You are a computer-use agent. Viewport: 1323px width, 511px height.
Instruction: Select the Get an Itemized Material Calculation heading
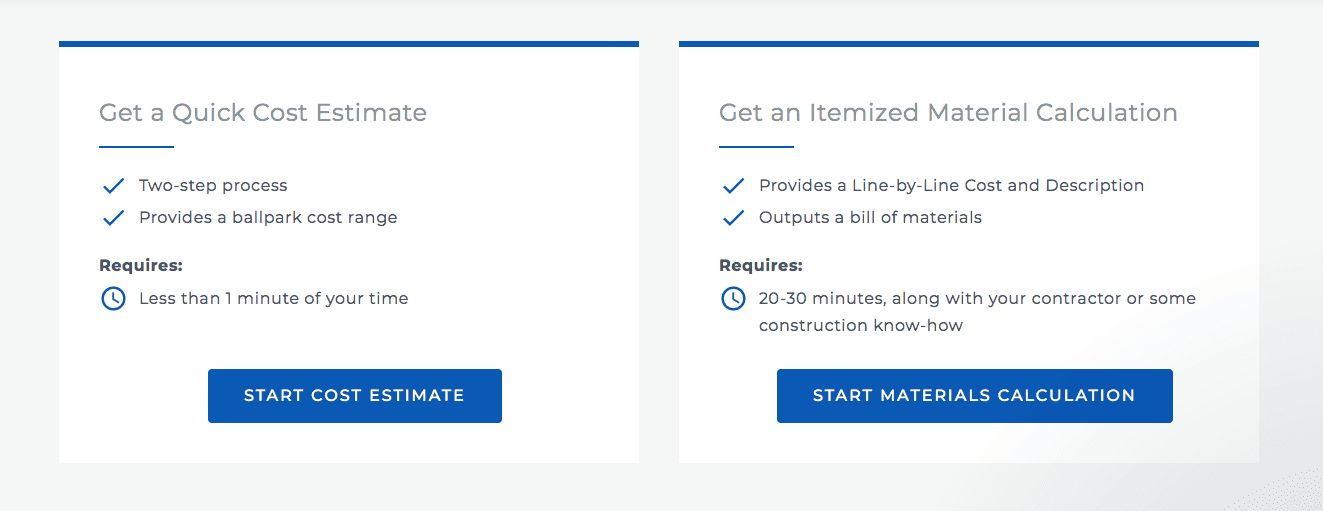[x=948, y=113]
